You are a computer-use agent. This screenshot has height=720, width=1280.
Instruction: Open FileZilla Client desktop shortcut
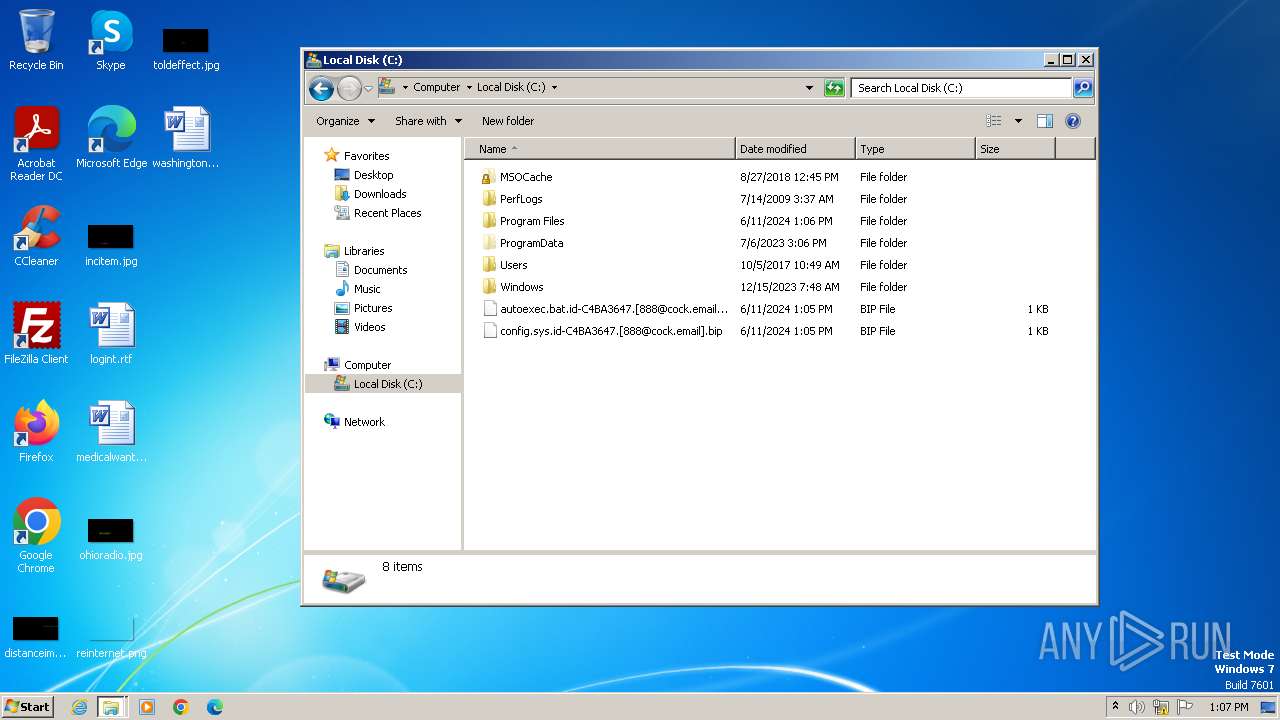point(36,333)
